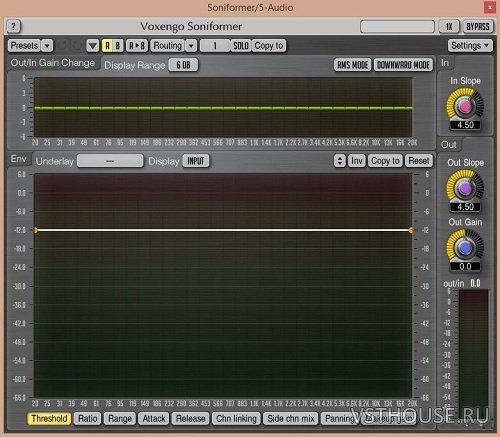Expand the Routing dropdown arrow
Image resolution: width=500 pixels, height=437 pixels.
coord(191,46)
